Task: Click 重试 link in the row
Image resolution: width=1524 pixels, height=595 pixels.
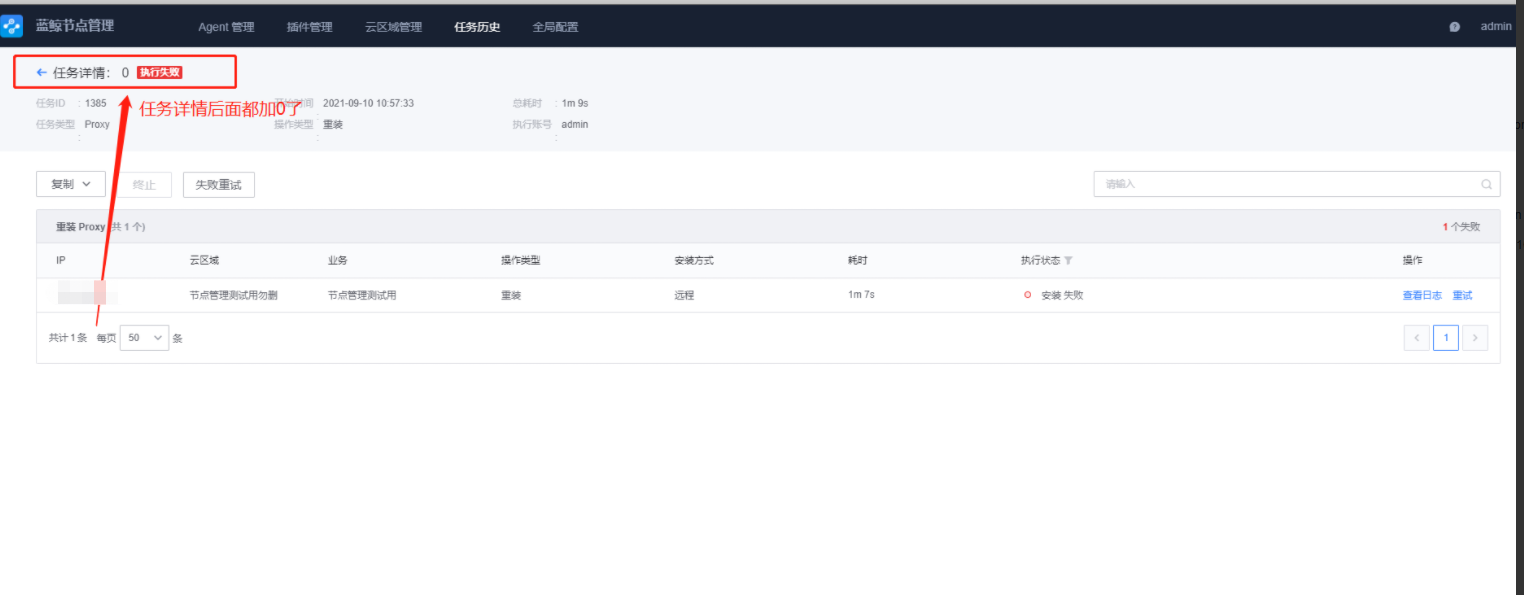Action: click(x=1462, y=296)
